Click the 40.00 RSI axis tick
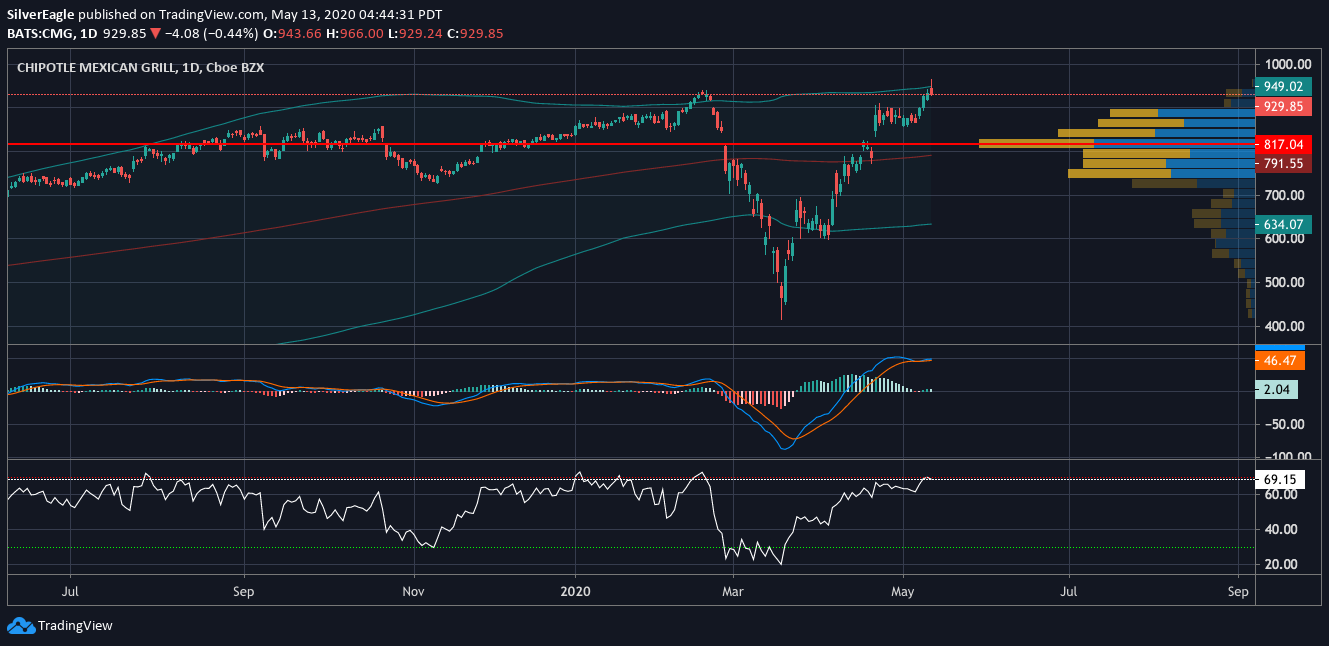Image resolution: width=1329 pixels, height=646 pixels. (x=1280, y=529)
